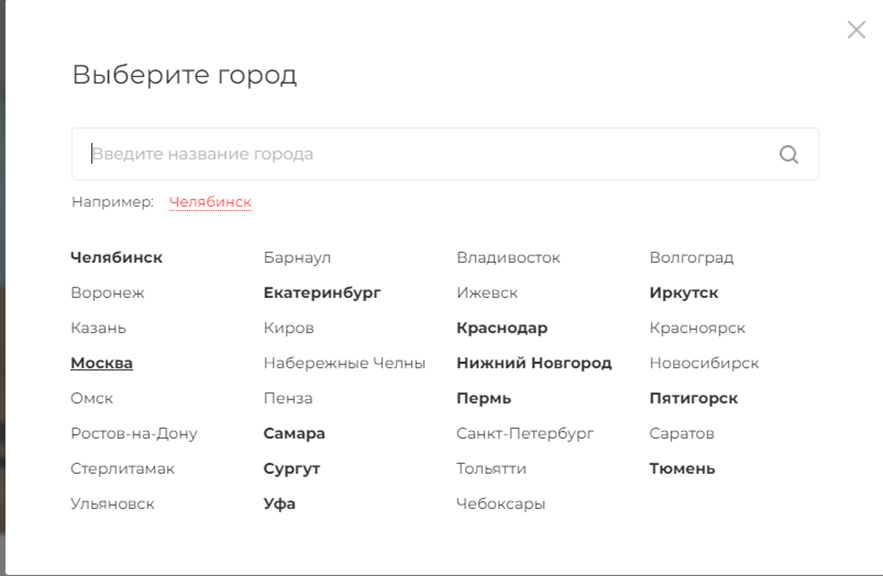Pick Волгоград city
Image resolution: width=883 pixels, height=576 pixels.
point(692,258)
